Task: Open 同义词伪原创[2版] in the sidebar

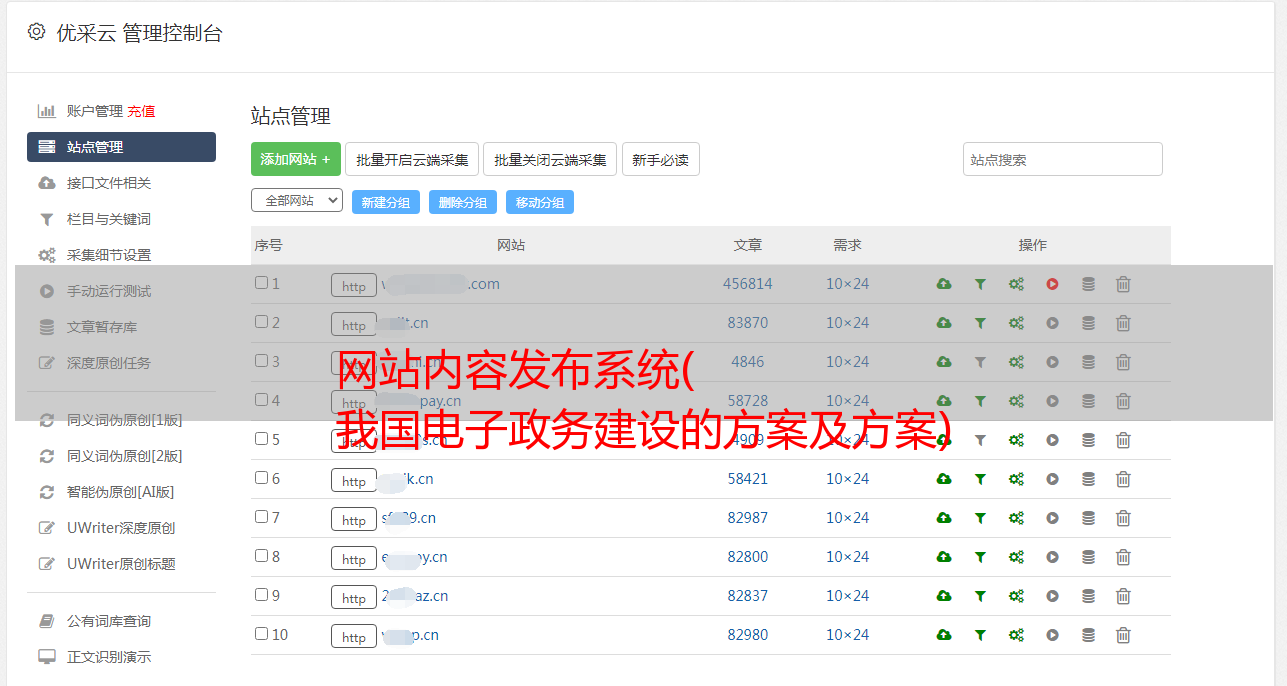Action: (124, 456)
